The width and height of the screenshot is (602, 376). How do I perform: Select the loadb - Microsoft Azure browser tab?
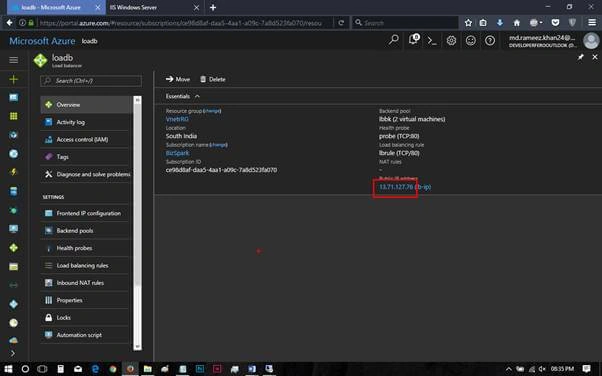click(56, 8)
